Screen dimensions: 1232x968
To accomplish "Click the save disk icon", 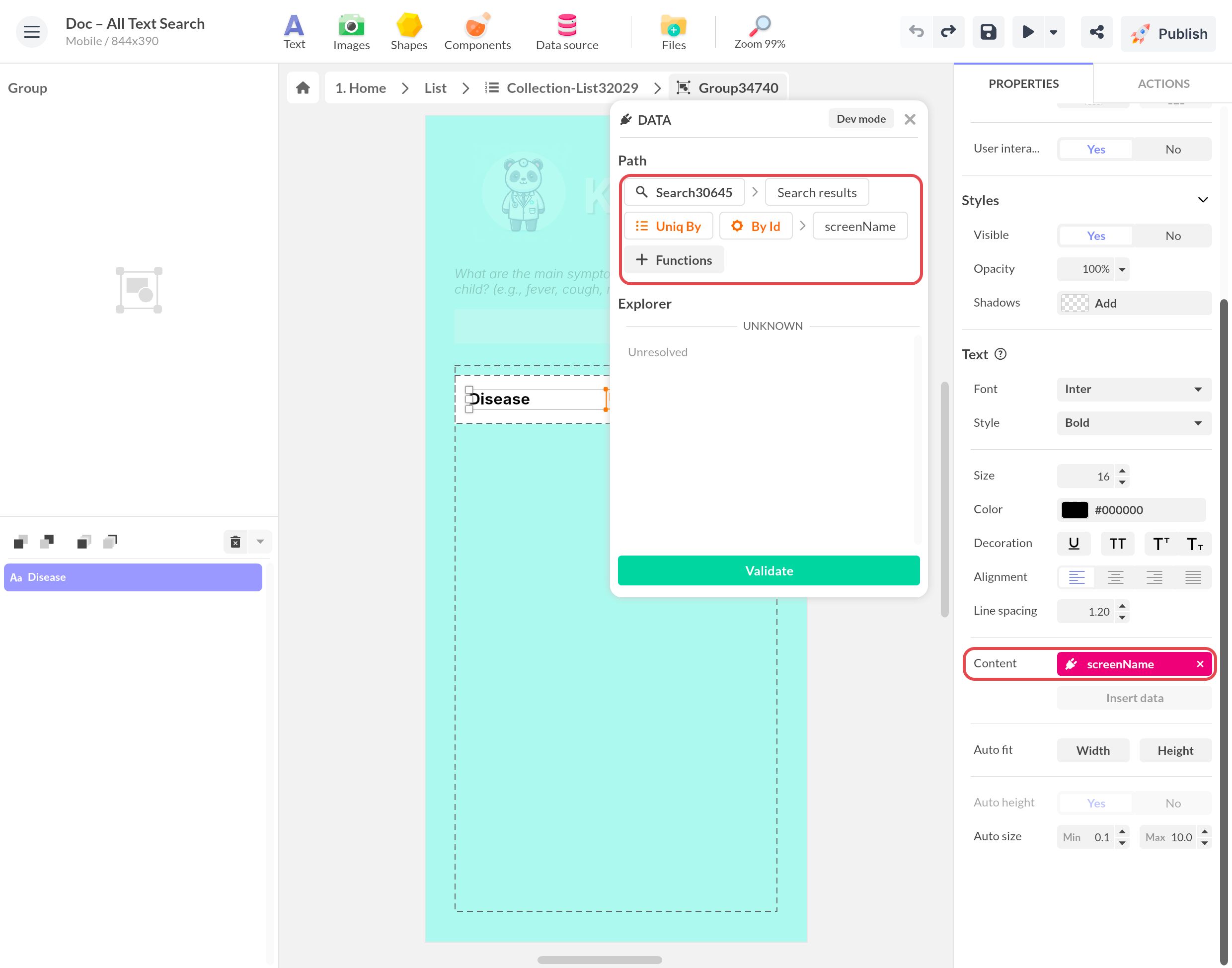I will coord(988,32).
